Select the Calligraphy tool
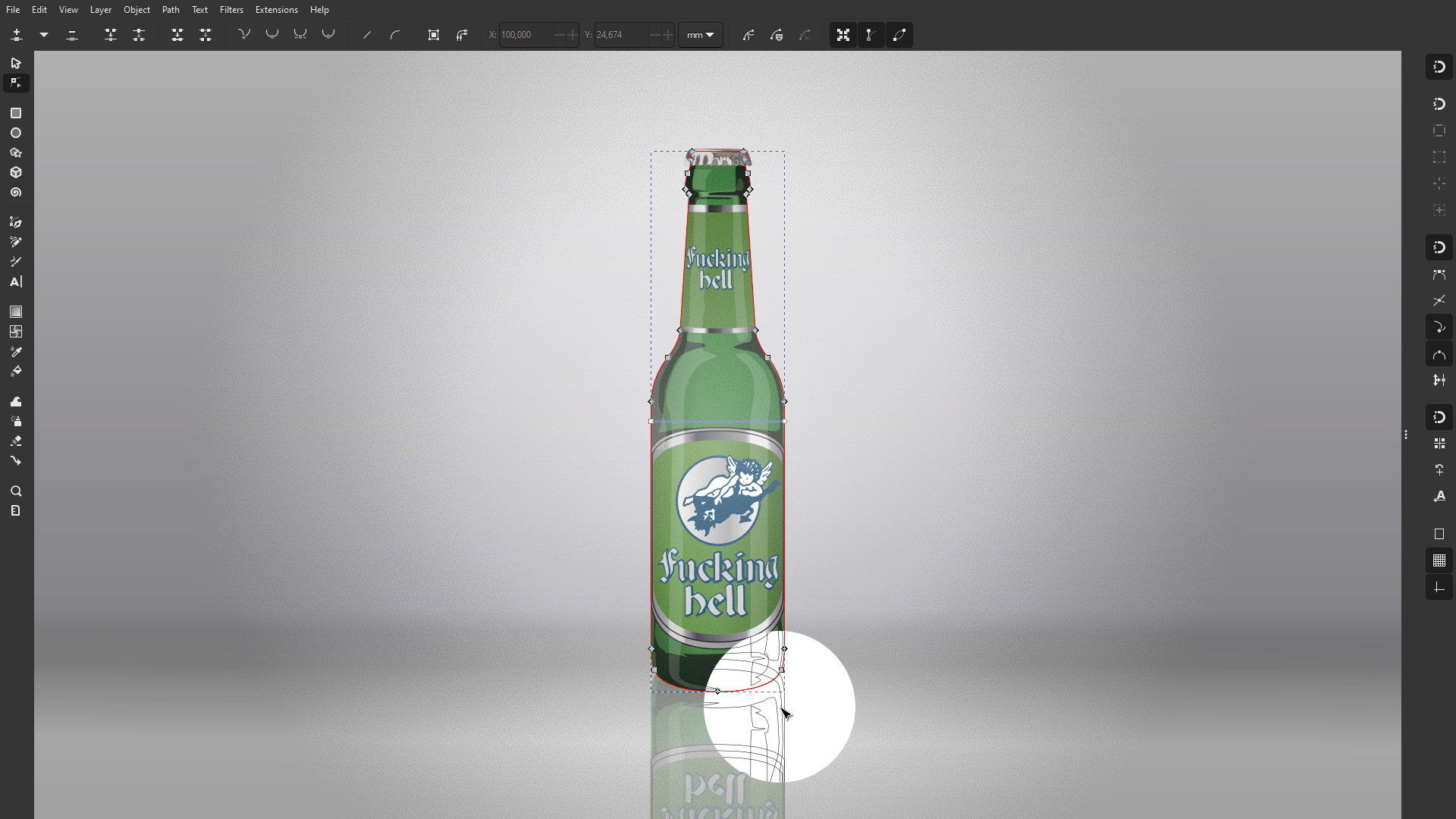This screenshot has width=1456, height=819. click(16, 262)
